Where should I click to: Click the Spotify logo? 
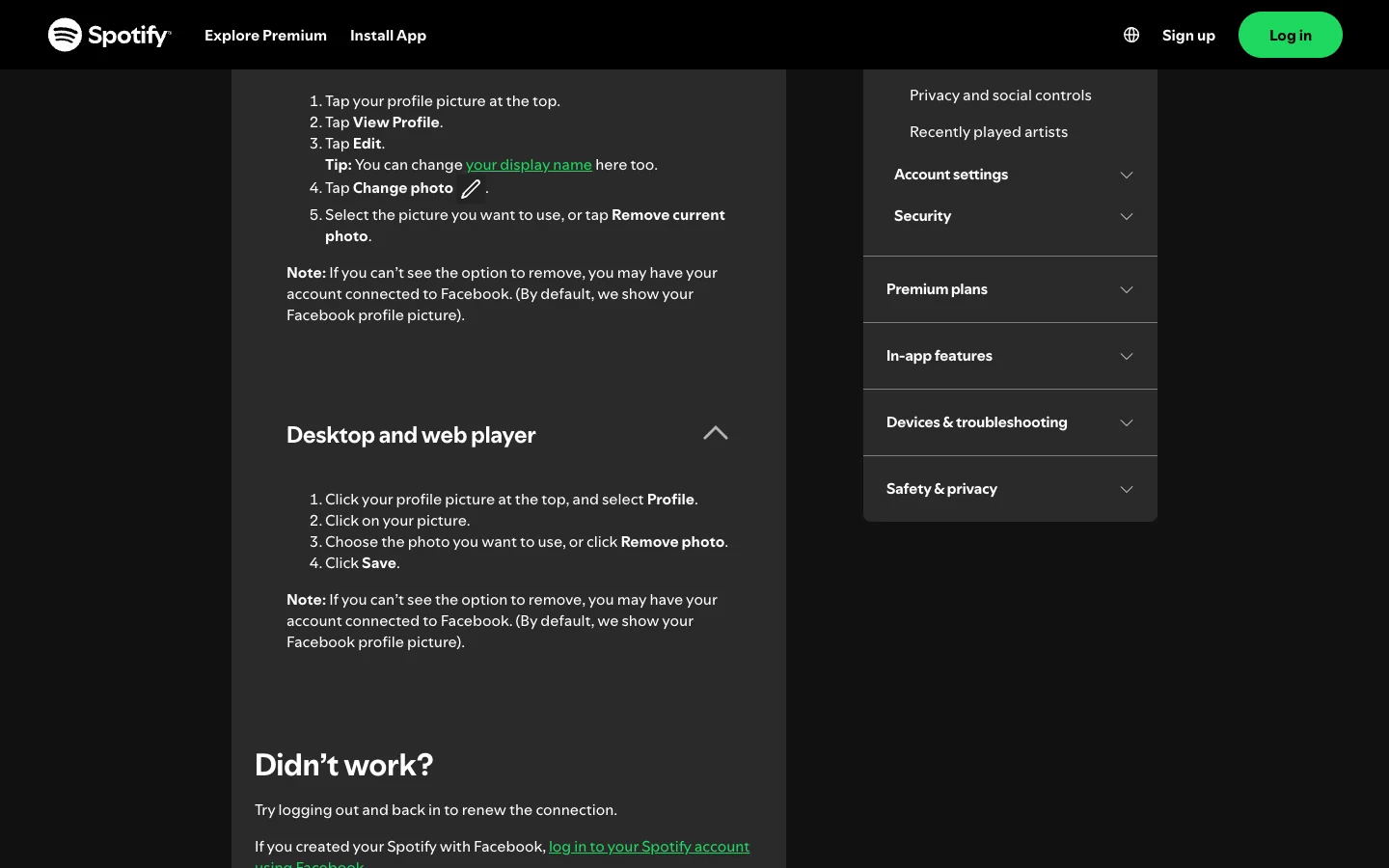(110, 35)
